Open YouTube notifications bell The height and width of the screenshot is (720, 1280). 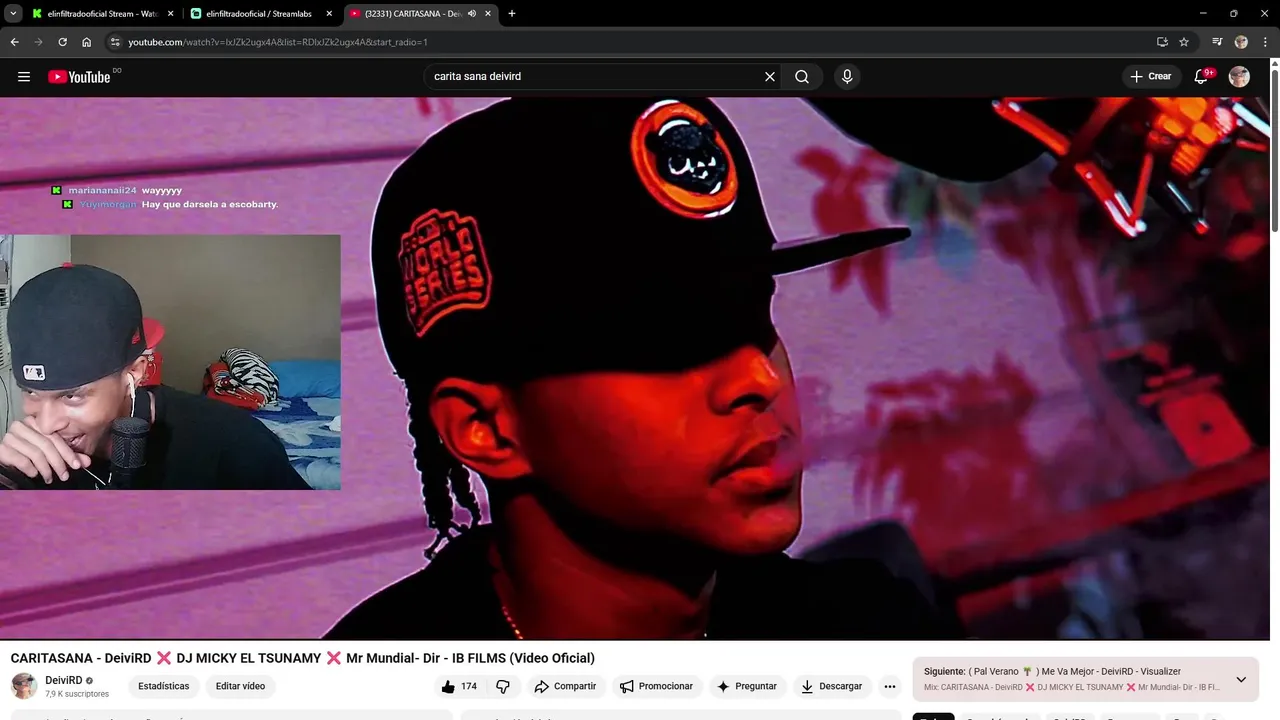click(x=1202, y=77)
